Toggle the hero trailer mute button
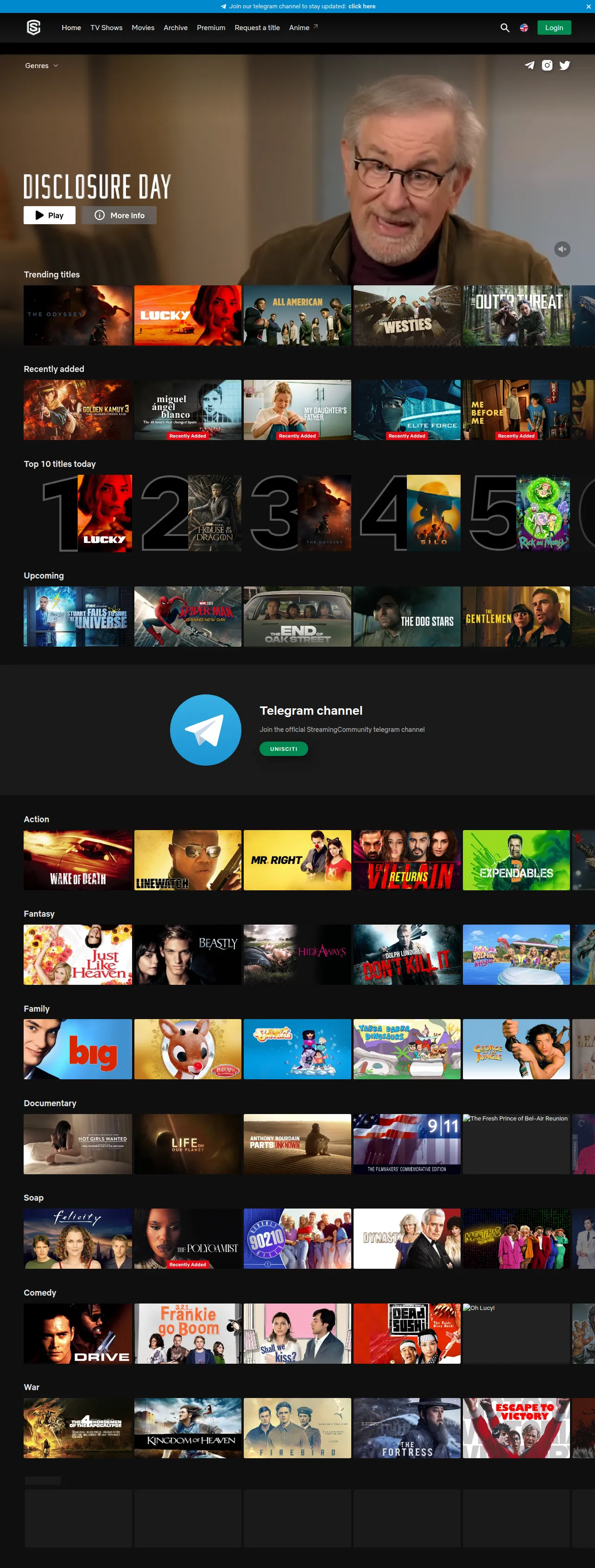Screen dimensions: 595x1568 [562, 249]
